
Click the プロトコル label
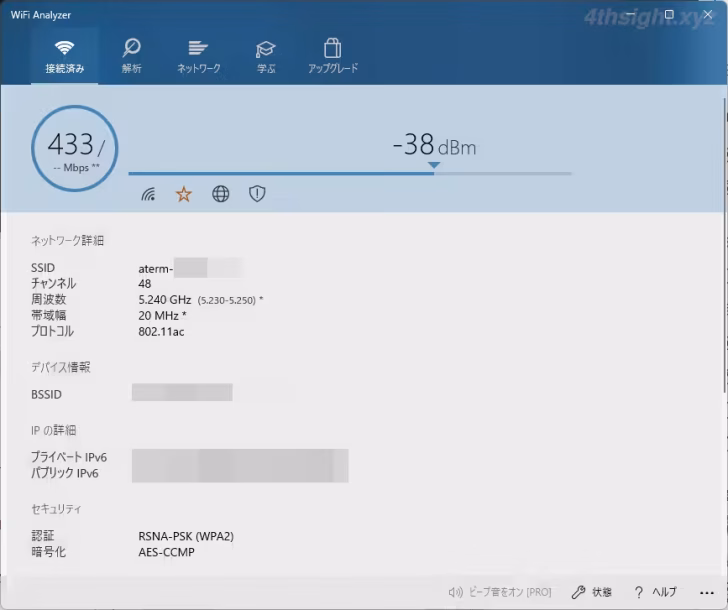(52, 331)
